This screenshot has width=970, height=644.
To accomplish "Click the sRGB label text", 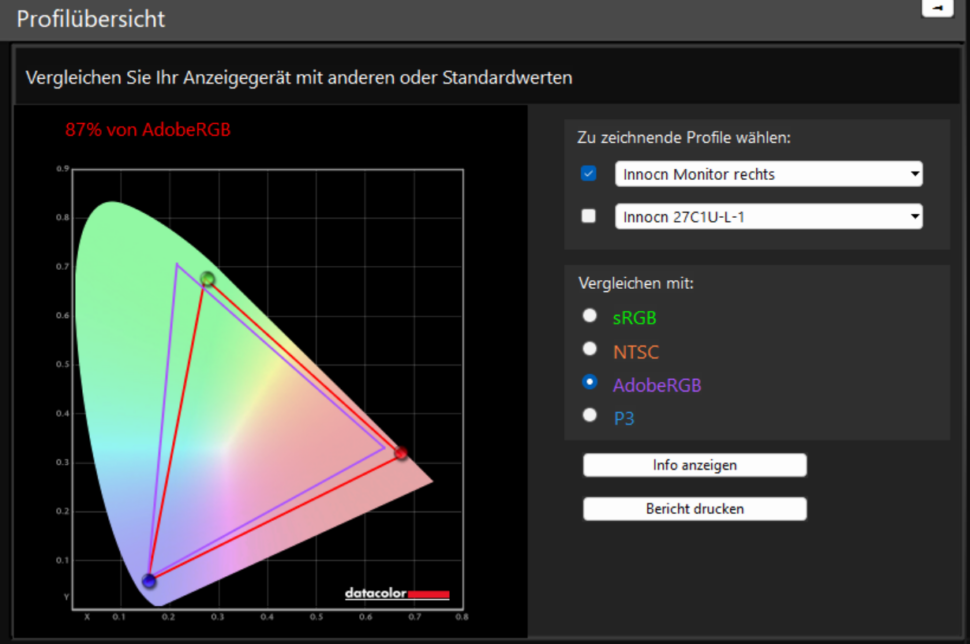I will tap(634, 318).
